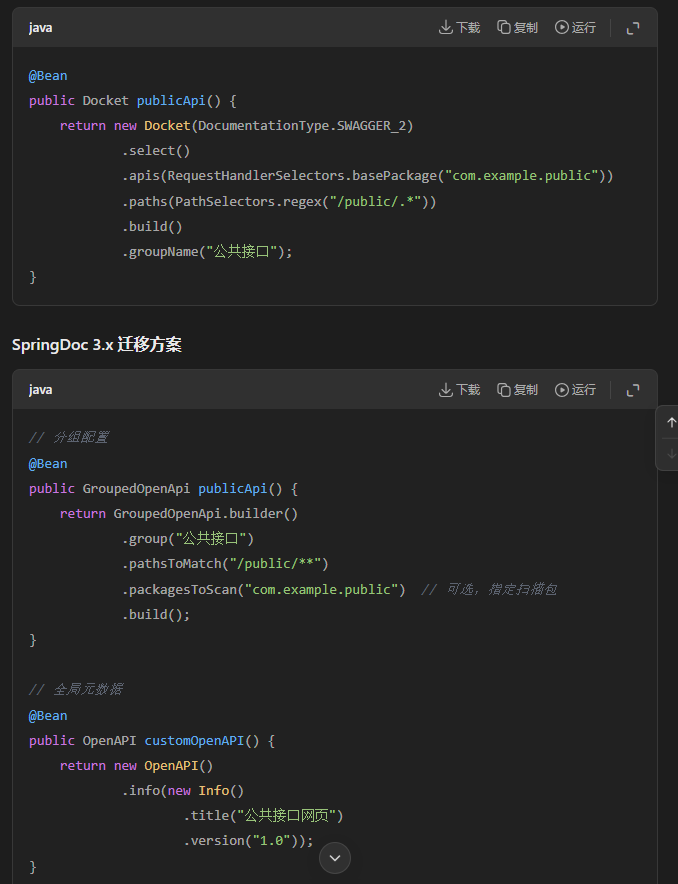Download the SpringDoc migration code block
The image size is (678, 884).
(459, 390)
